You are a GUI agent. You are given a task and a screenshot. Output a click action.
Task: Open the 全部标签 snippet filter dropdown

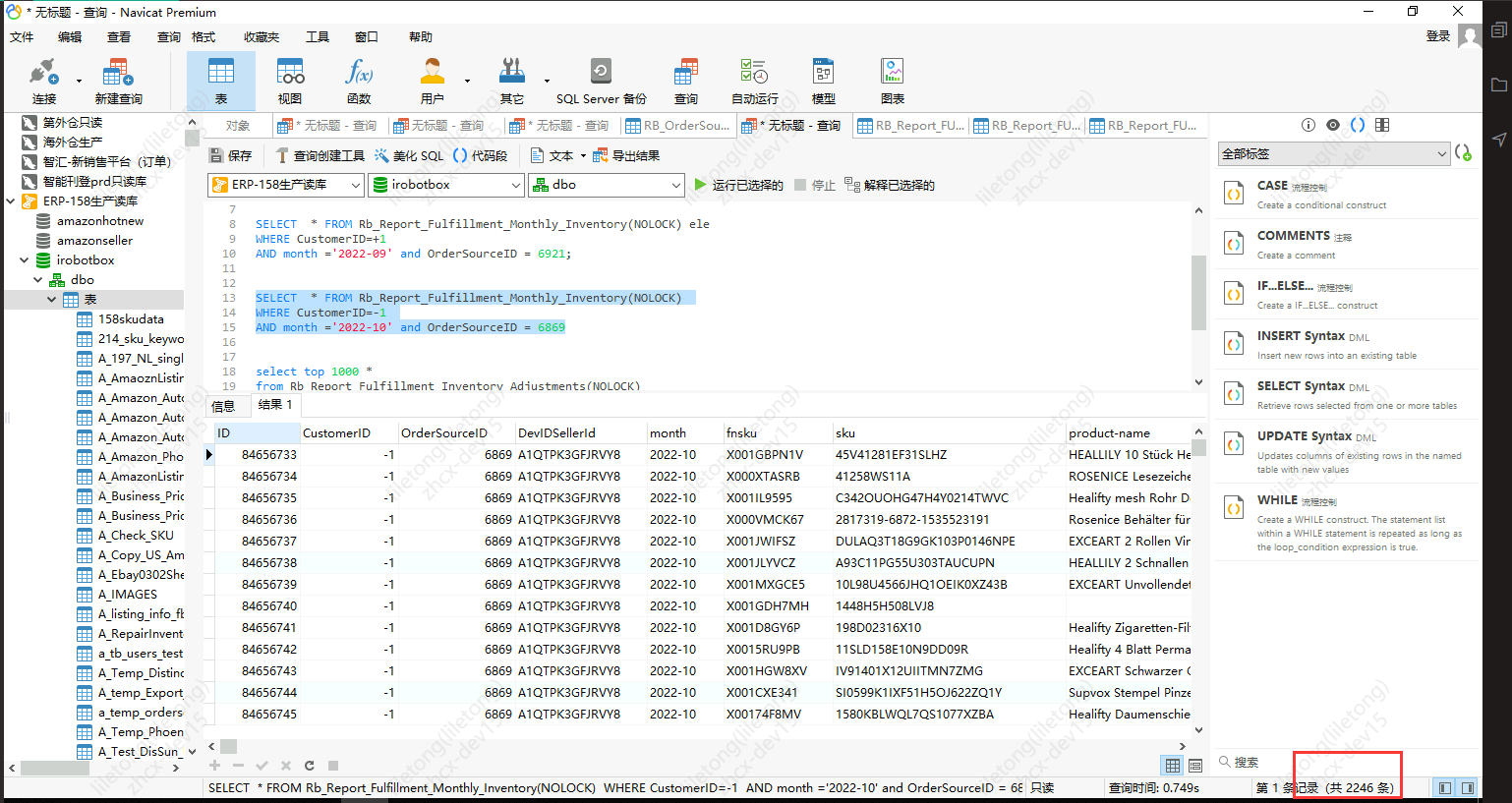tap(1334, 153)
